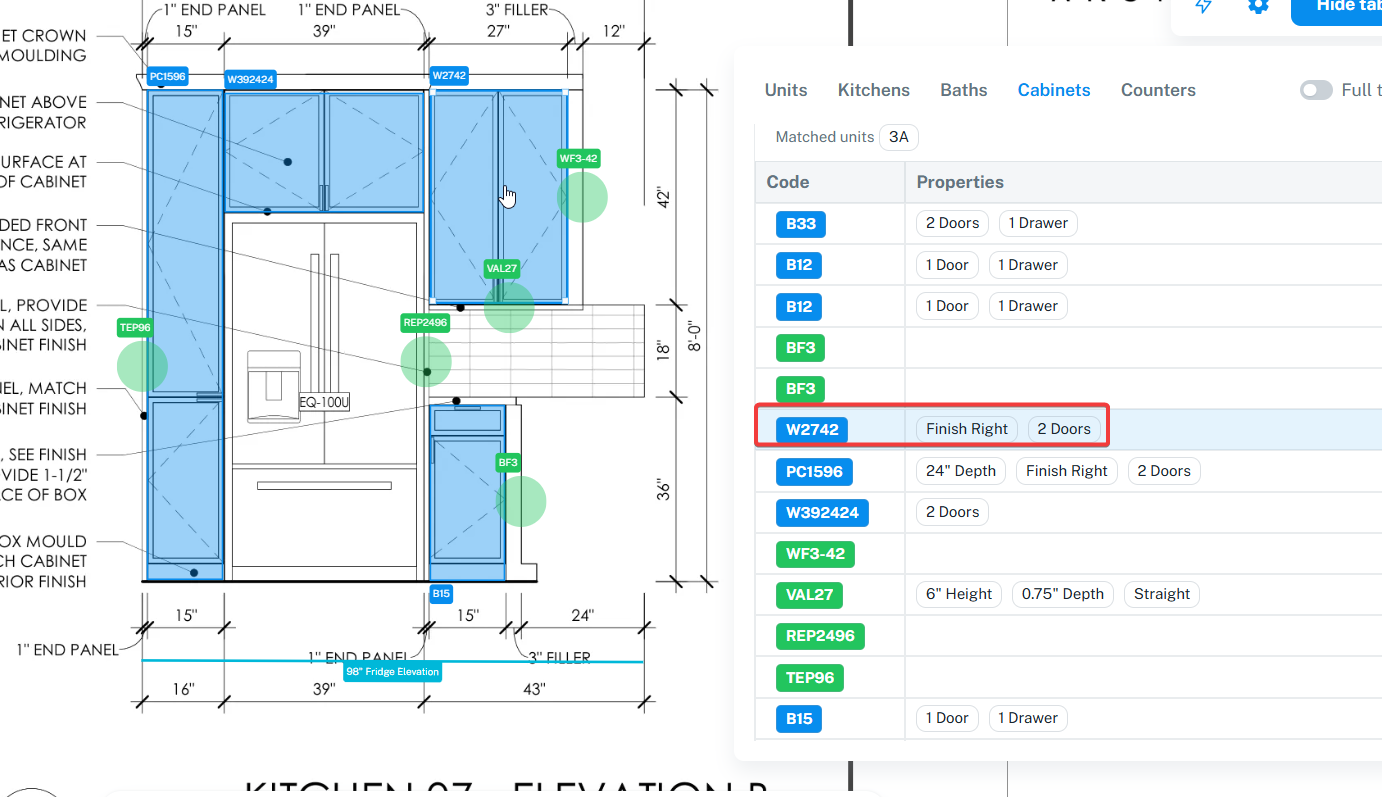The height and width of the screenshot is (797, 1382).
Task: Click the VAL27 tag on the drawing
Action: click(501, 268)
